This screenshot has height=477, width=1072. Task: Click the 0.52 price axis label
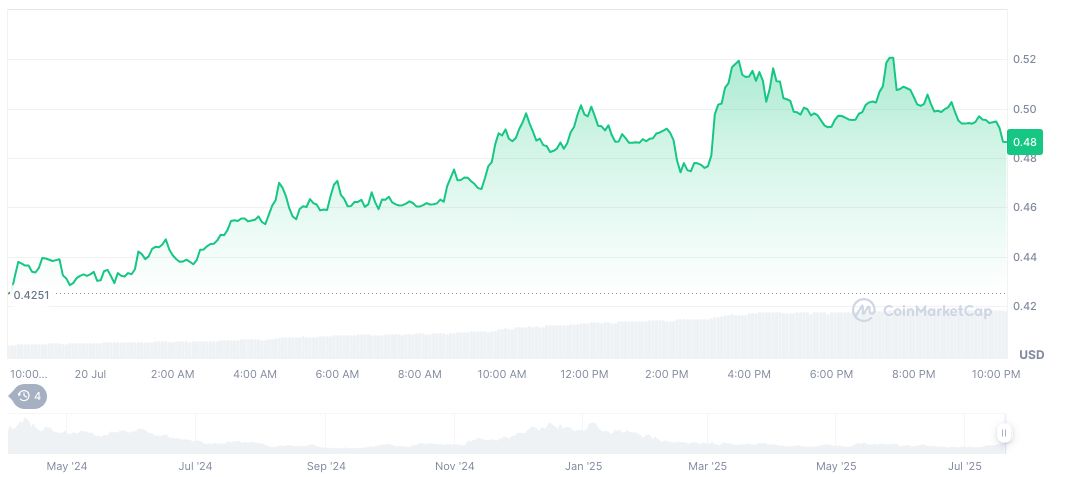(1024, 60)
